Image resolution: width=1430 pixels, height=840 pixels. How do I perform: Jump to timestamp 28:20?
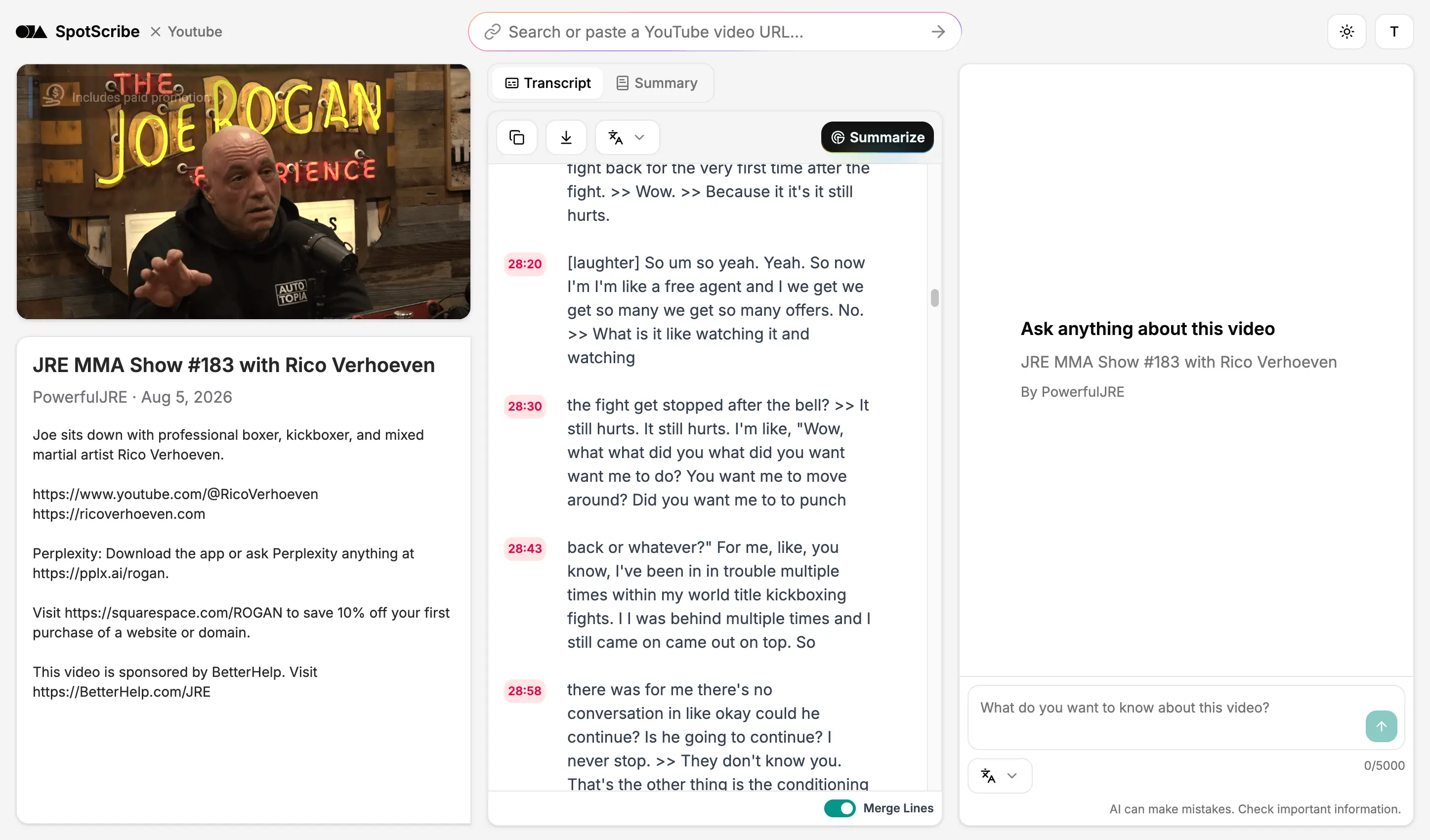pos(524,264)
